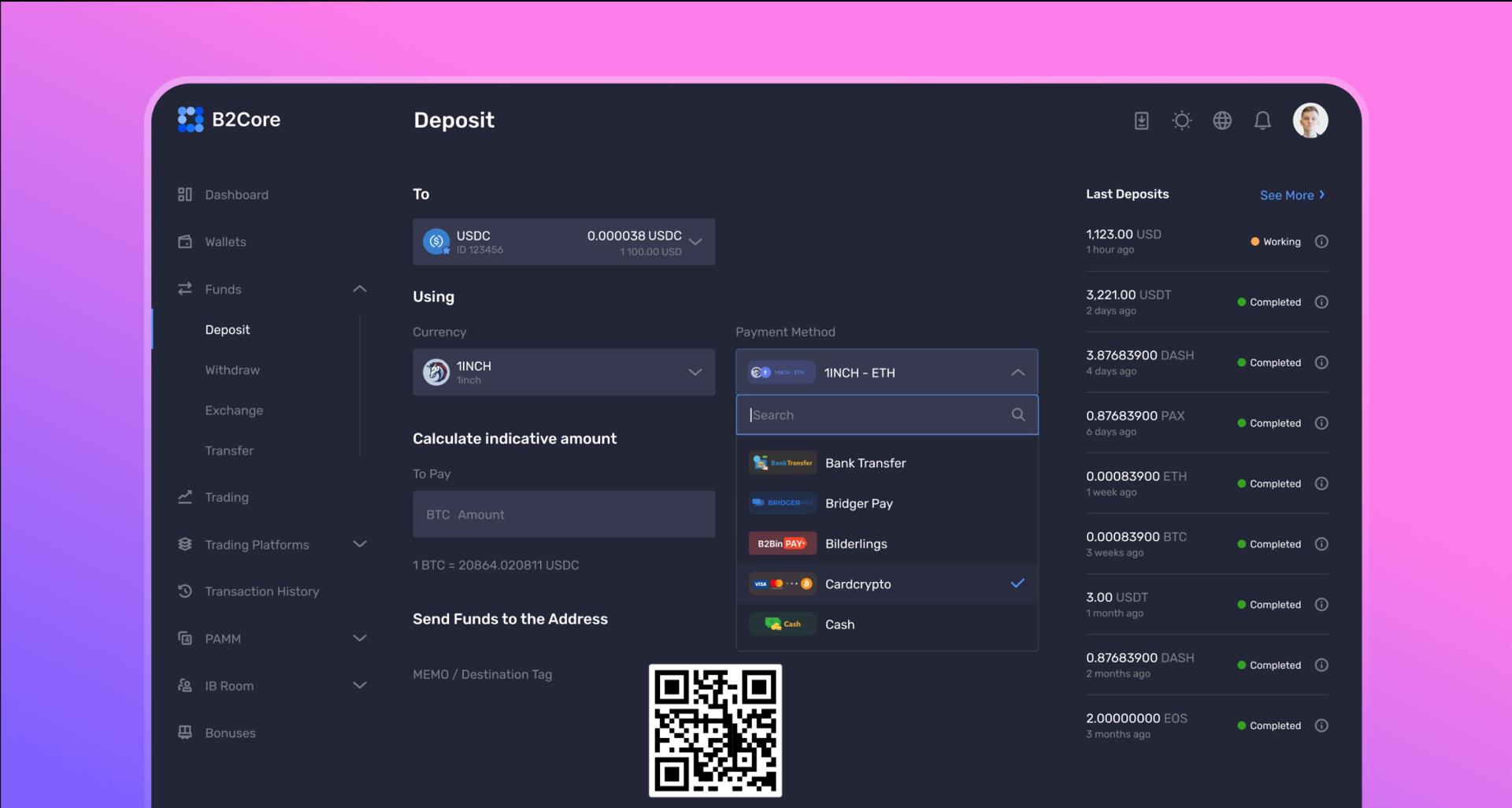Image resolution: width=1512 pixels, height=808 pixels.
Task: Open the user profile avatar
Action: (1310, 120)
